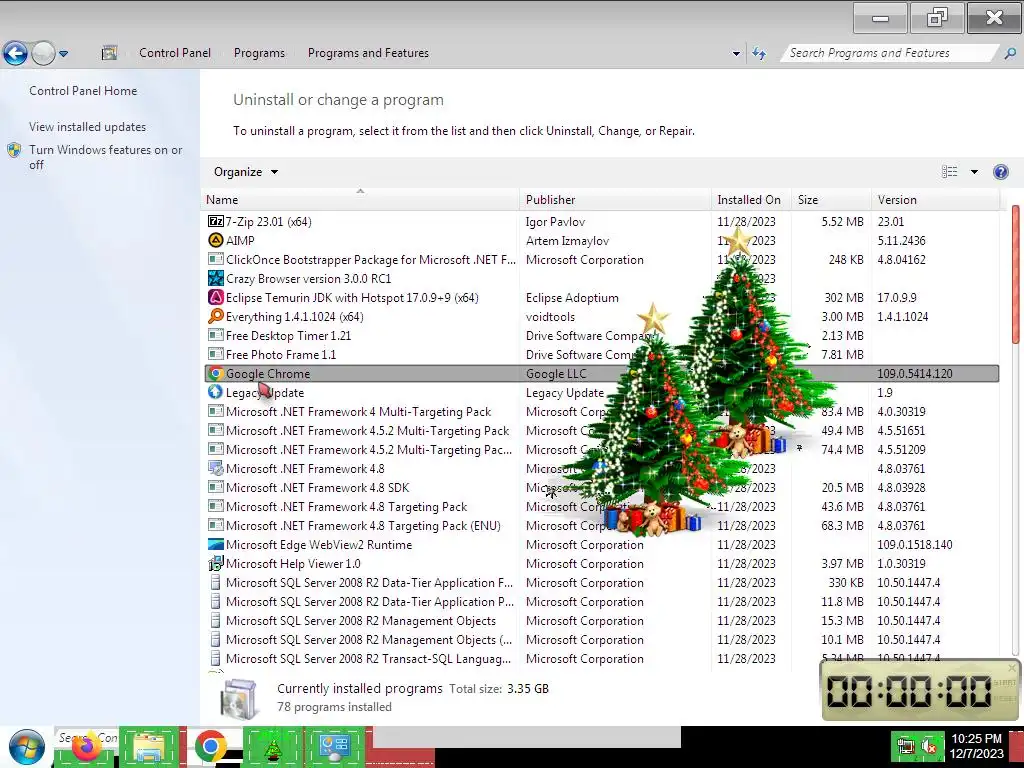Select Microsoft SQL Server 2008 R2 Transact-SQL row

[x=601, y=658]
